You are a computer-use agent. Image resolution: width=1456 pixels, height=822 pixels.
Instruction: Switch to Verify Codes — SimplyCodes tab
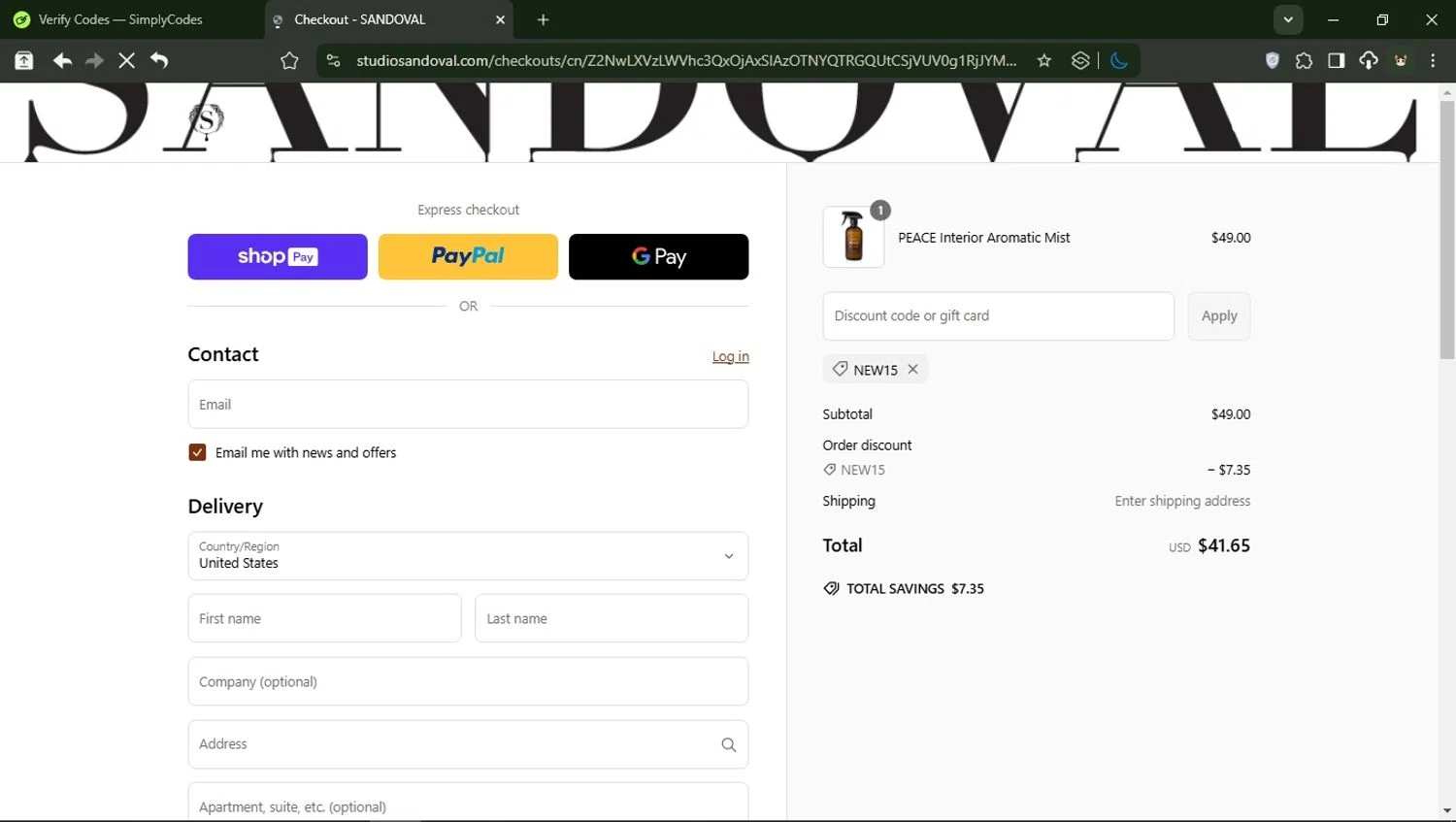(121, 19)
